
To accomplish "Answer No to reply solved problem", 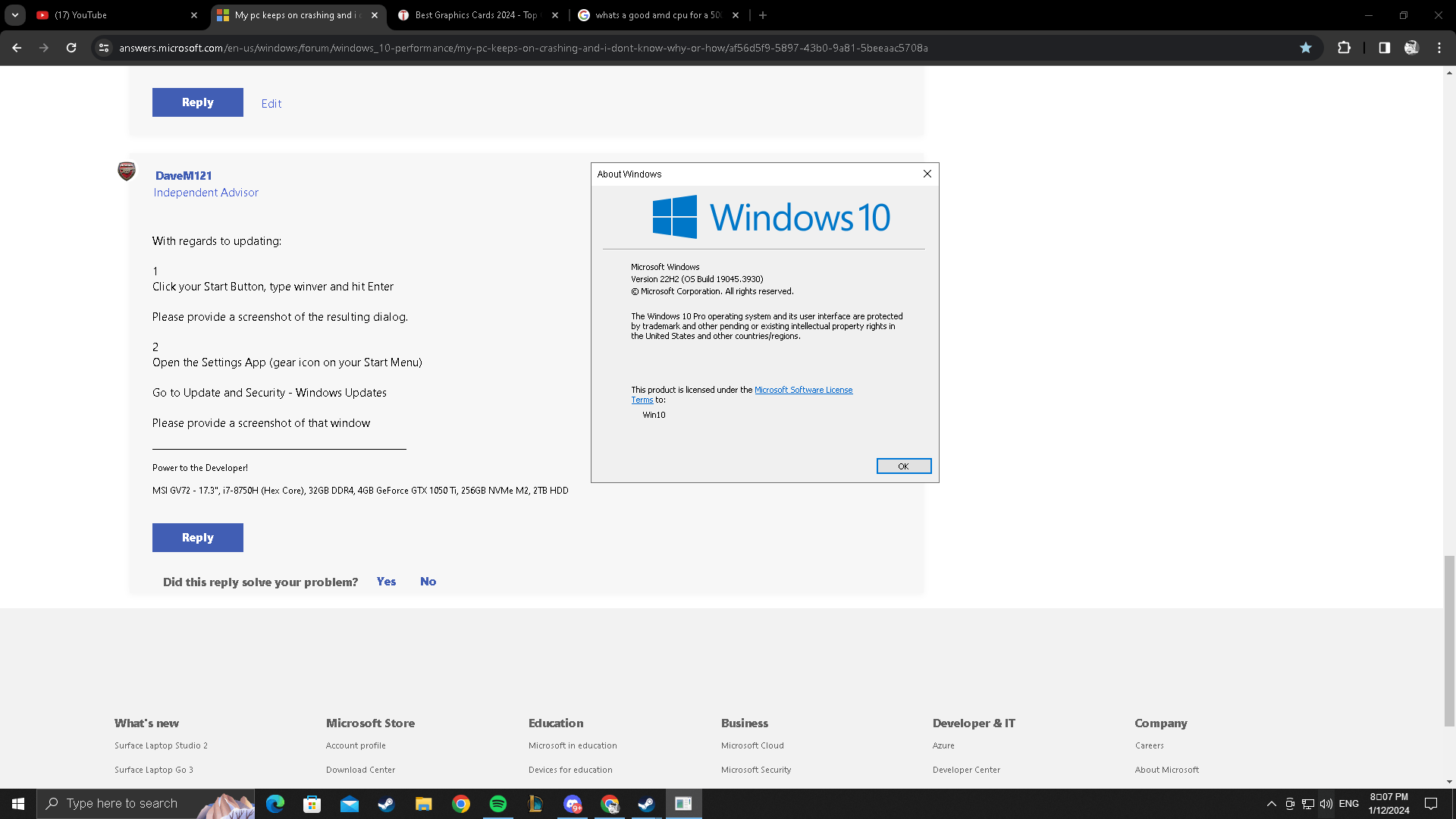I will click(x=428, y=582).
